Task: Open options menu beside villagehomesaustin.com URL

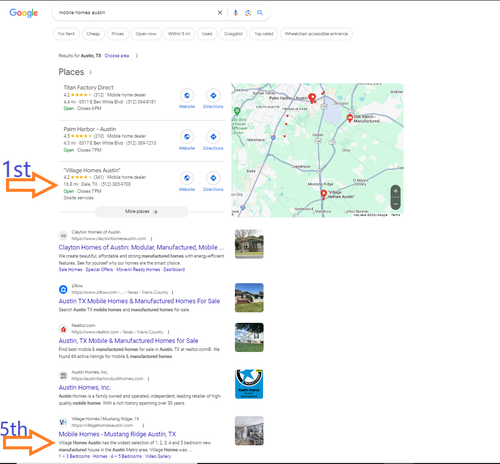Action: pyautogui.click(x=143, y=425)
